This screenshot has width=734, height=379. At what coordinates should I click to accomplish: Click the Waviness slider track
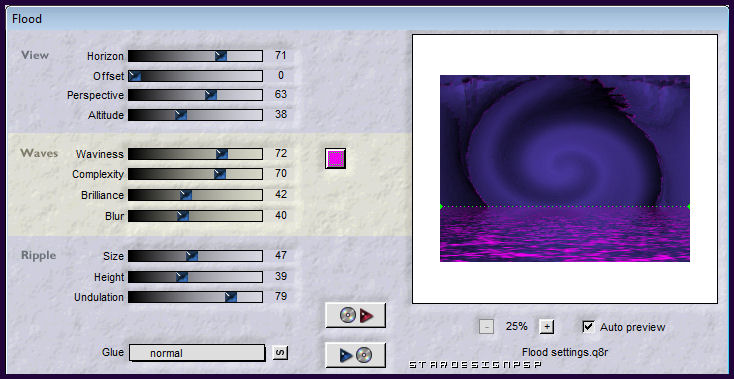click(195, 154)
